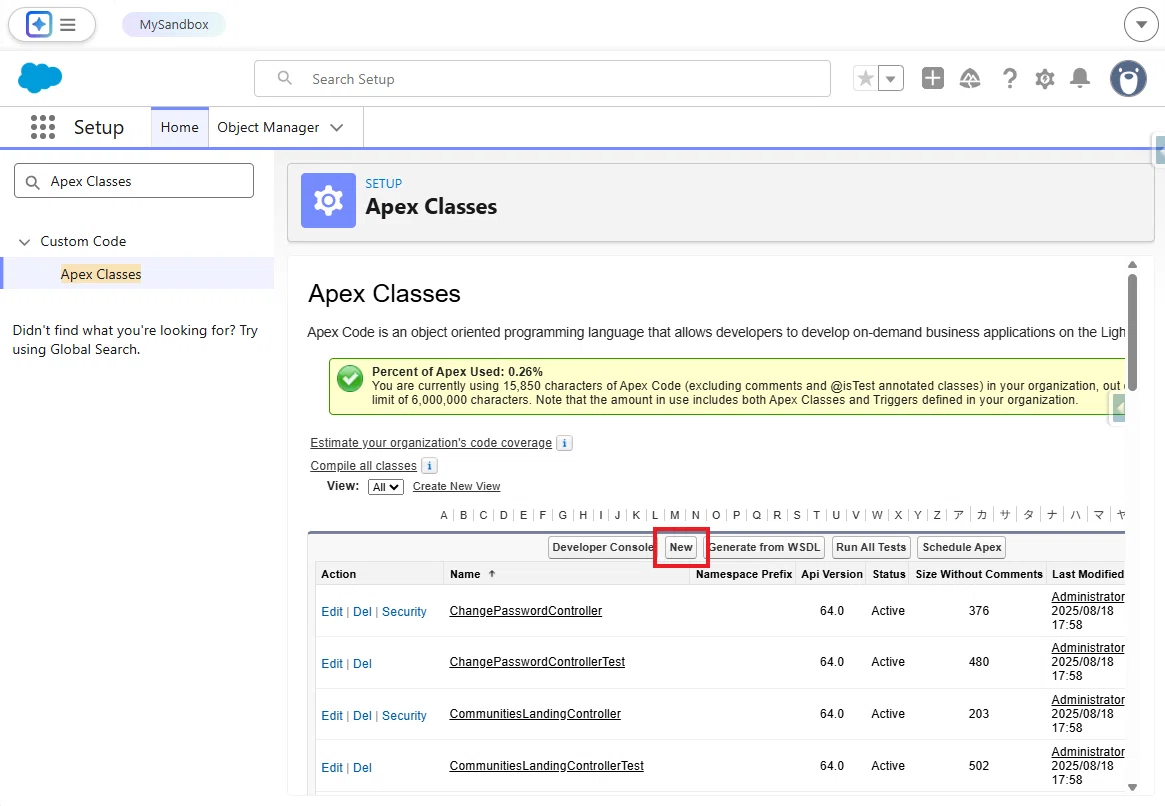Click the MySandbox label
The height and width of the screenshot is (806, 1165).
(174, 25)
